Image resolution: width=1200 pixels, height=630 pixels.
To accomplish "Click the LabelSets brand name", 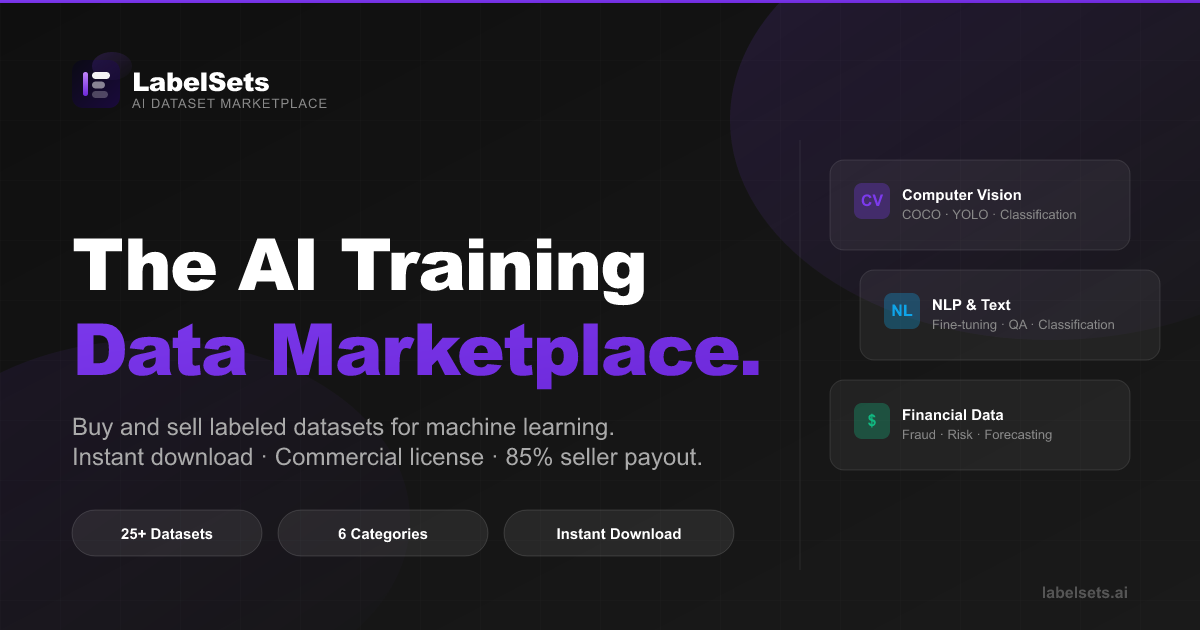I will pos(201,82).
